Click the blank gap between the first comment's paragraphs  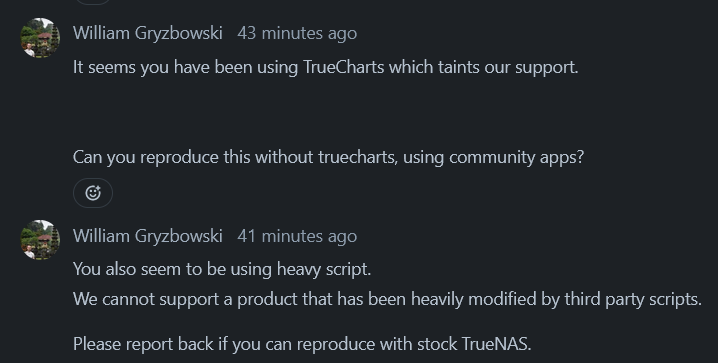click(x=326, y=112)
